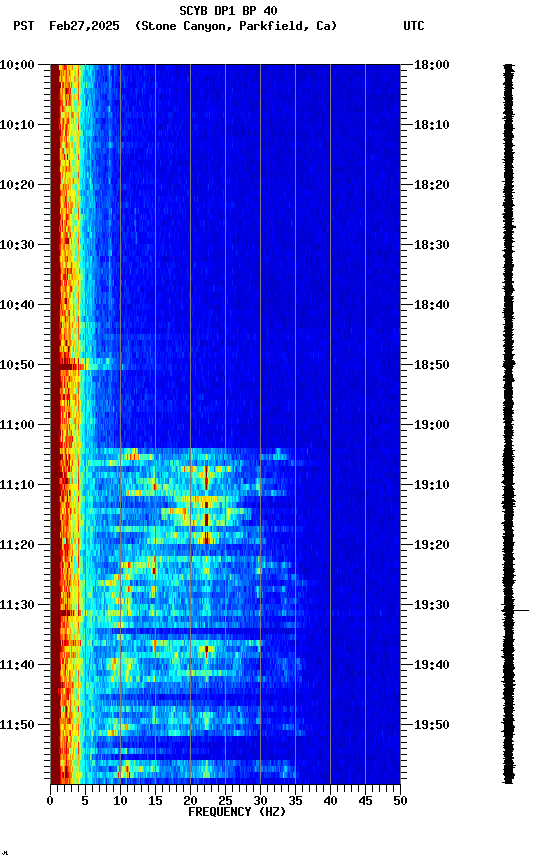Click the red spectrogram burst at 10:50 PST

tap(72, 366)
